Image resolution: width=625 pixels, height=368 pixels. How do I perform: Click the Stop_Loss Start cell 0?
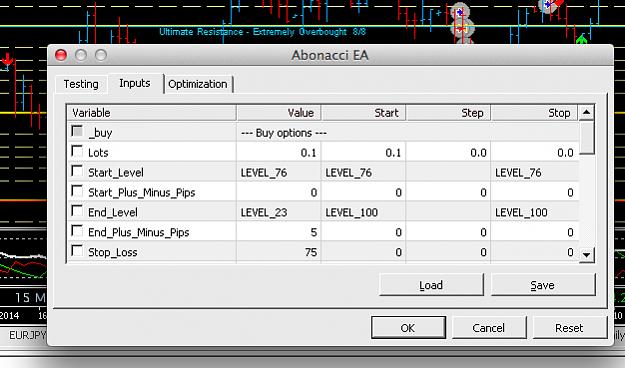(x=364, y=252)
